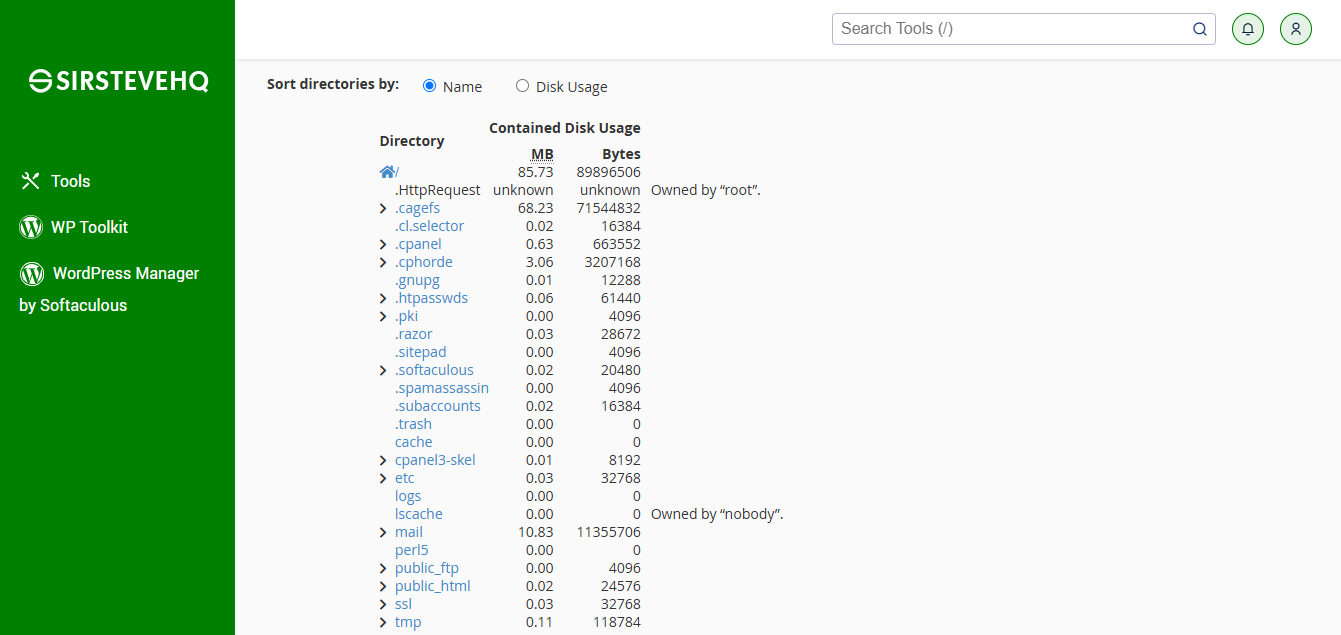Expand the ssl directory
This screenshot has width=1341, height=635.
tap(383, 604)
